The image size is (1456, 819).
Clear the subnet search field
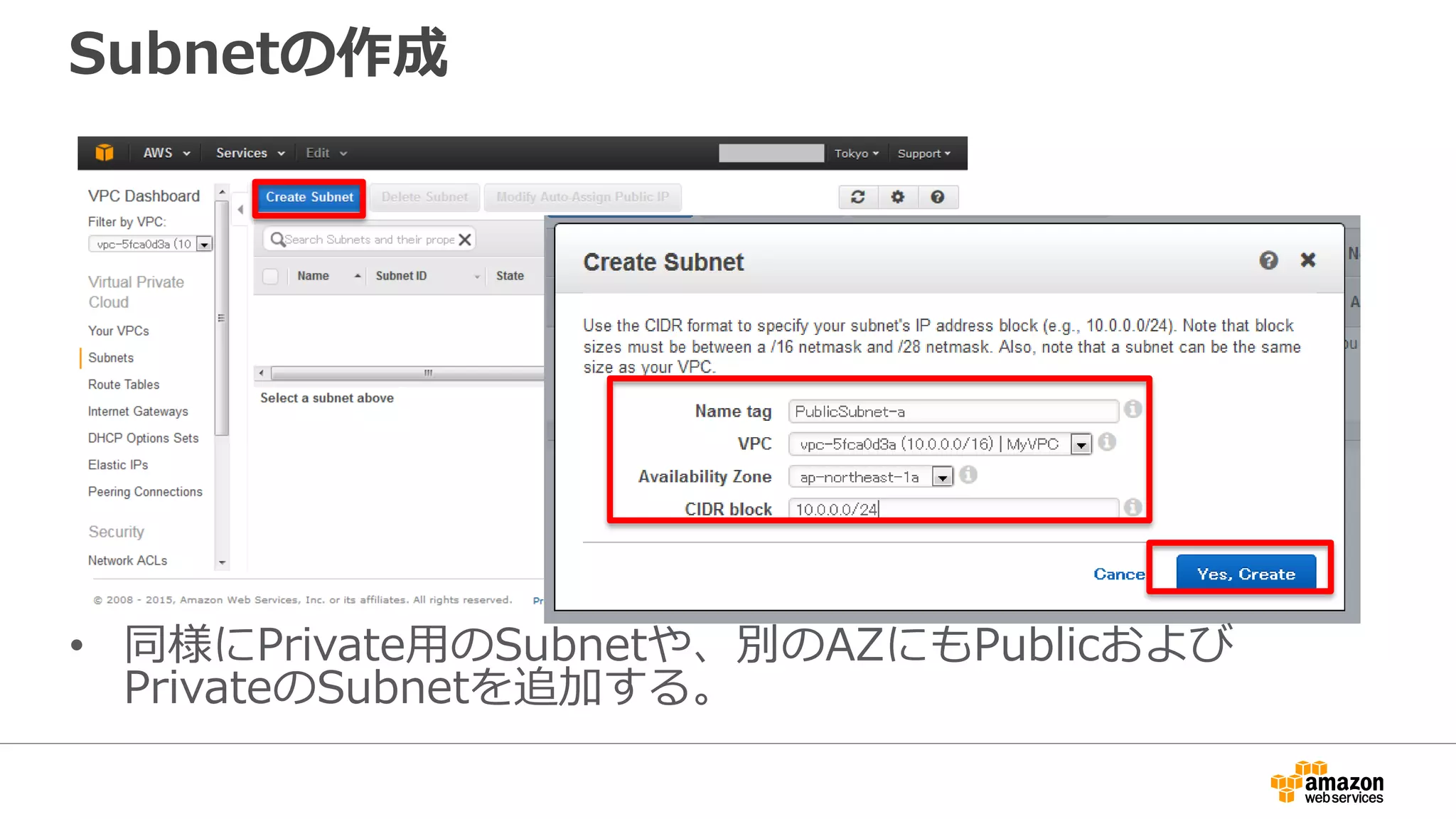(465, 240)
